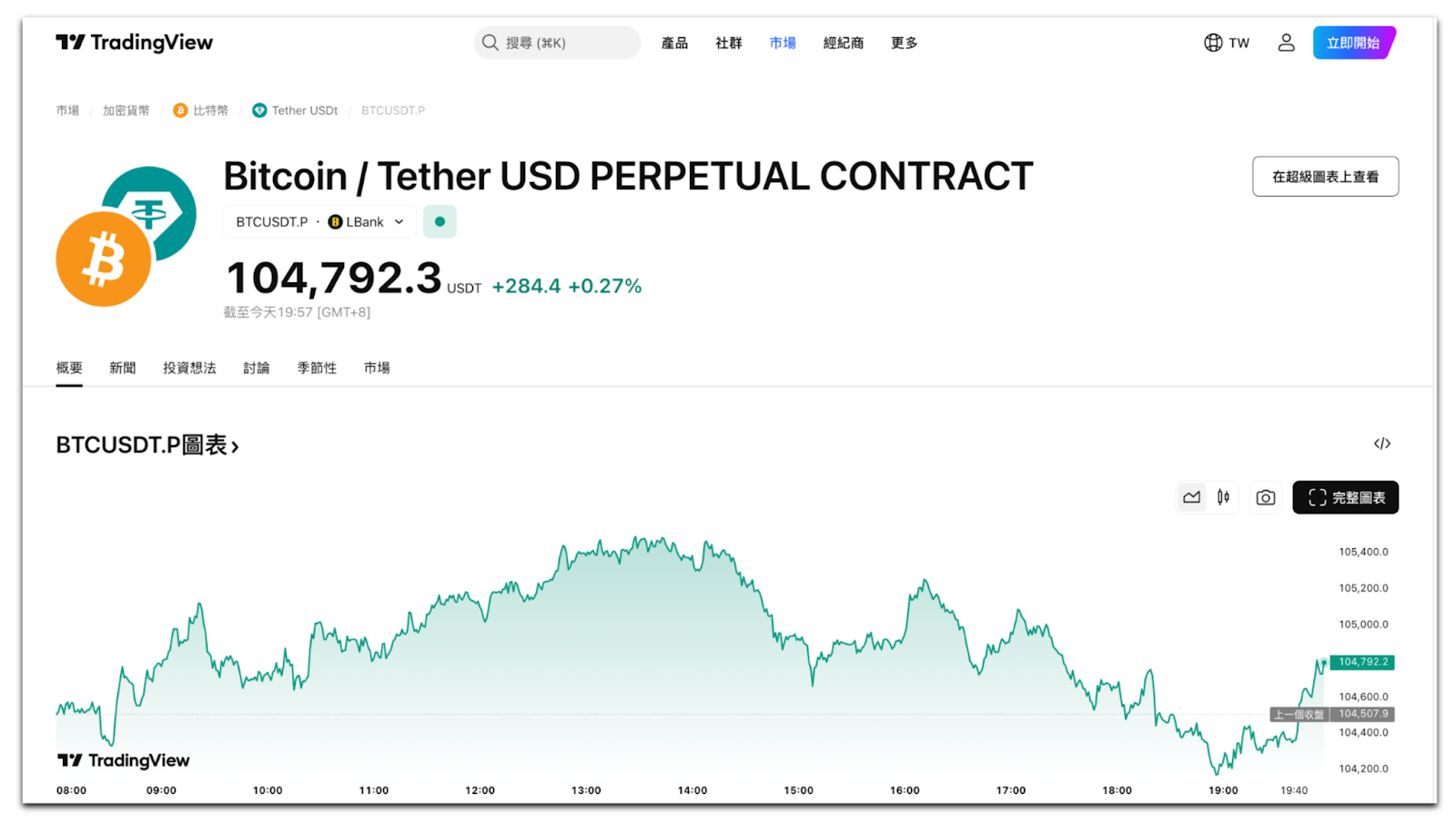Click 在超級圖表上查看 button
The image size is (1456, 824).
click(x=1325, y=177)
